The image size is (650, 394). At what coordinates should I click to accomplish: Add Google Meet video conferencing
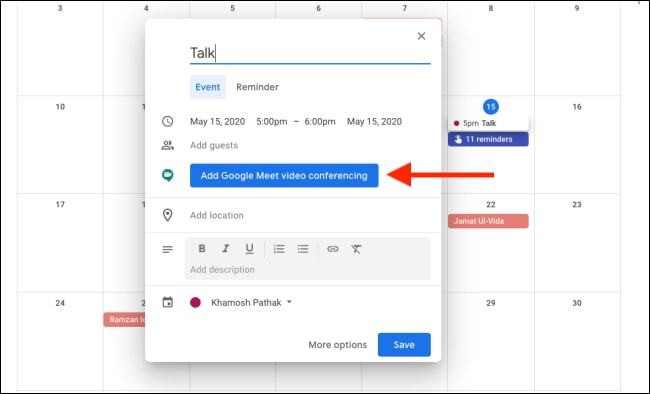pyautogui.click(x=284, y=175)
